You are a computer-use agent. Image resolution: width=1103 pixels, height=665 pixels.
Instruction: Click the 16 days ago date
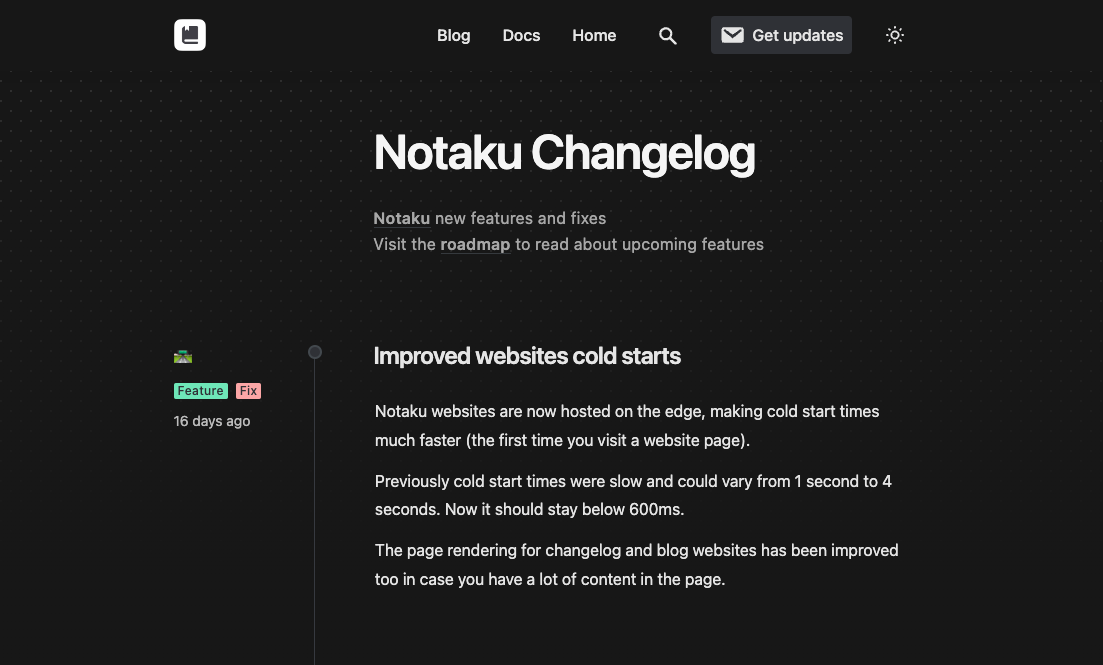(x=212, y=421)
